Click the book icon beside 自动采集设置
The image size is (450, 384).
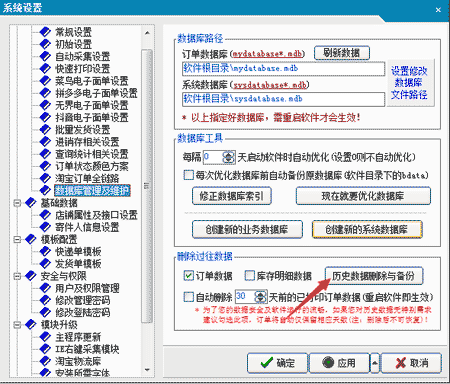click(45, 56)
